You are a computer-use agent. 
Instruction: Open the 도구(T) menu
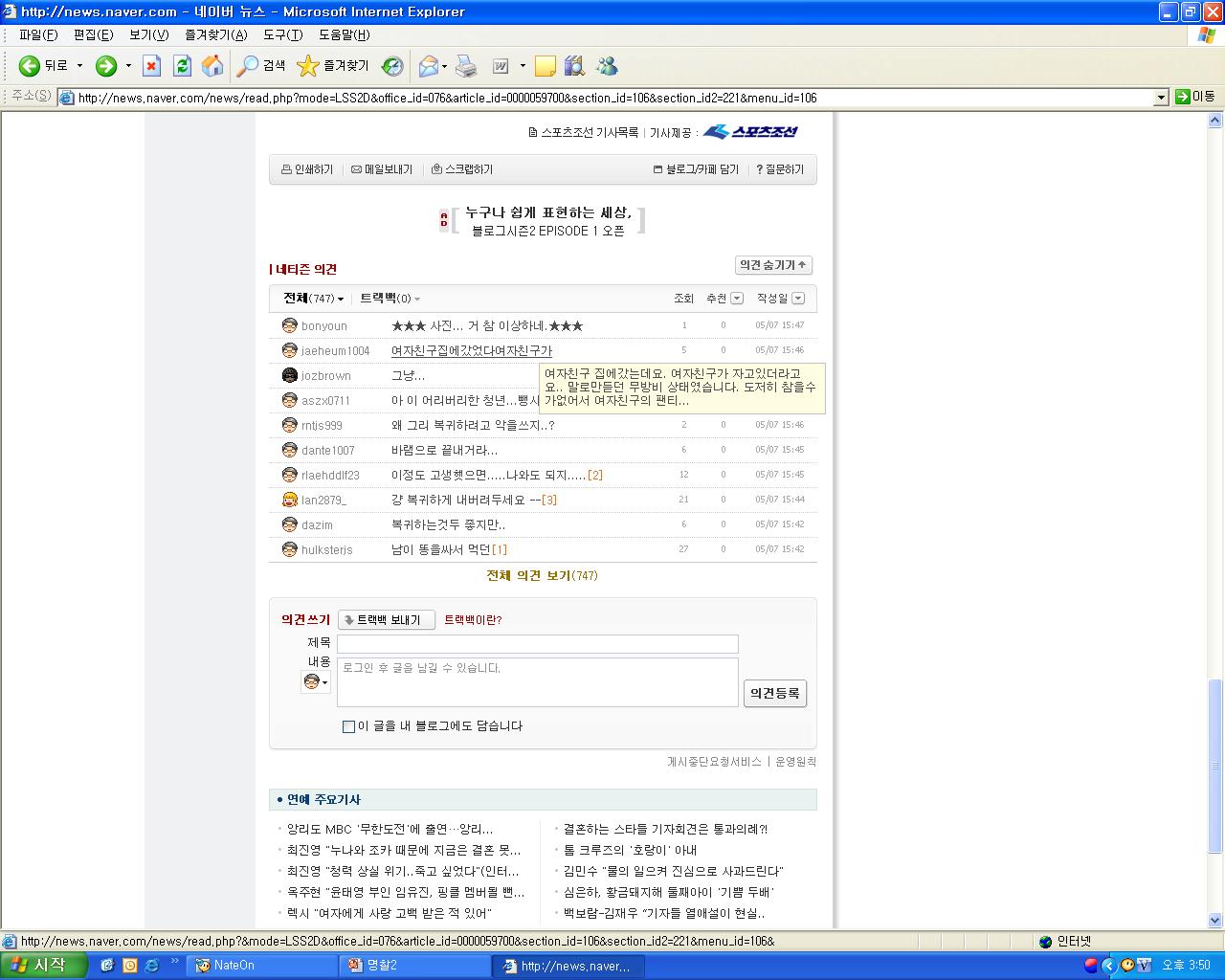click(x=282, y=34)
